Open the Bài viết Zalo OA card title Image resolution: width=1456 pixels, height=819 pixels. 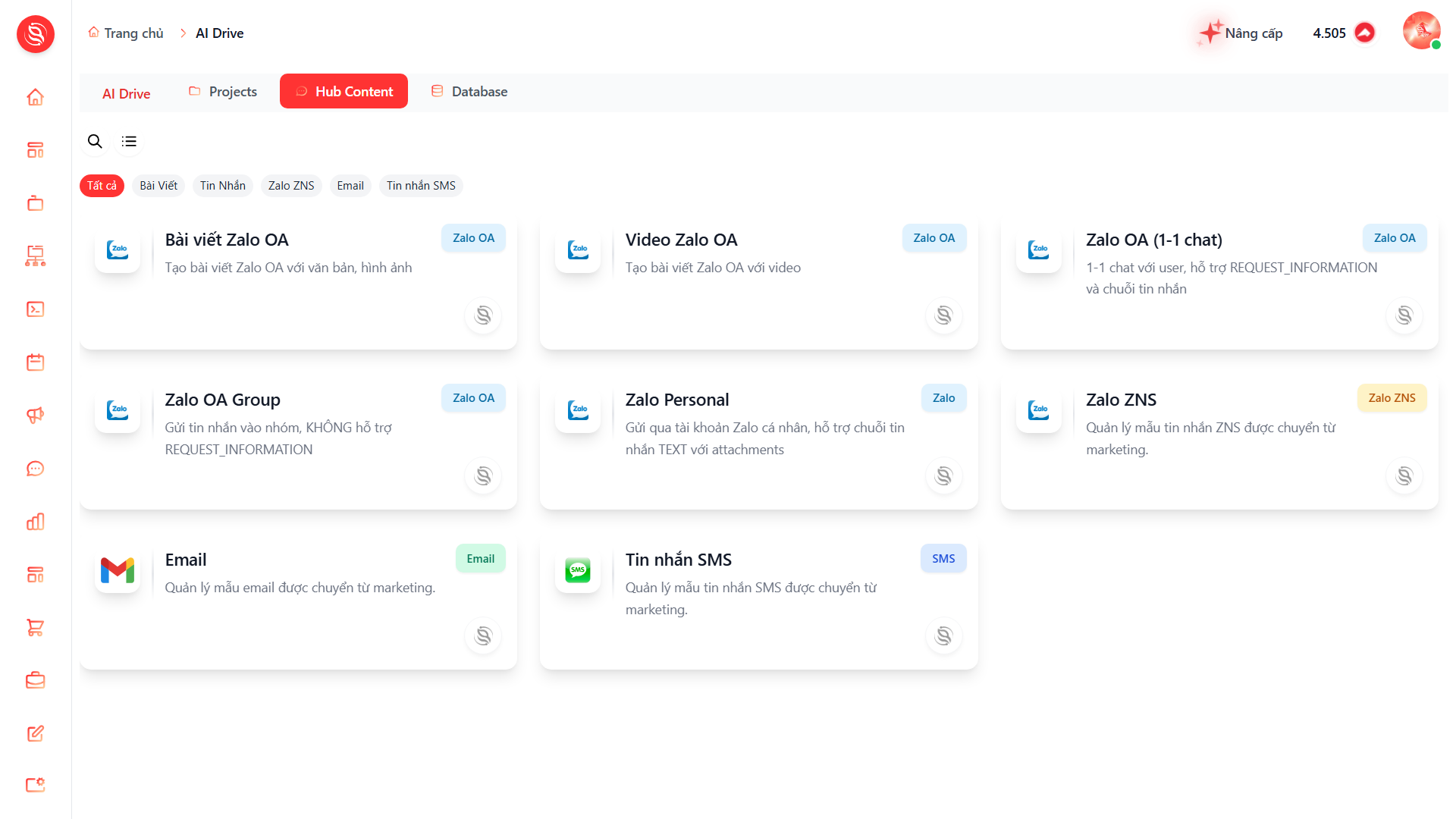click(x=227, y=240)
